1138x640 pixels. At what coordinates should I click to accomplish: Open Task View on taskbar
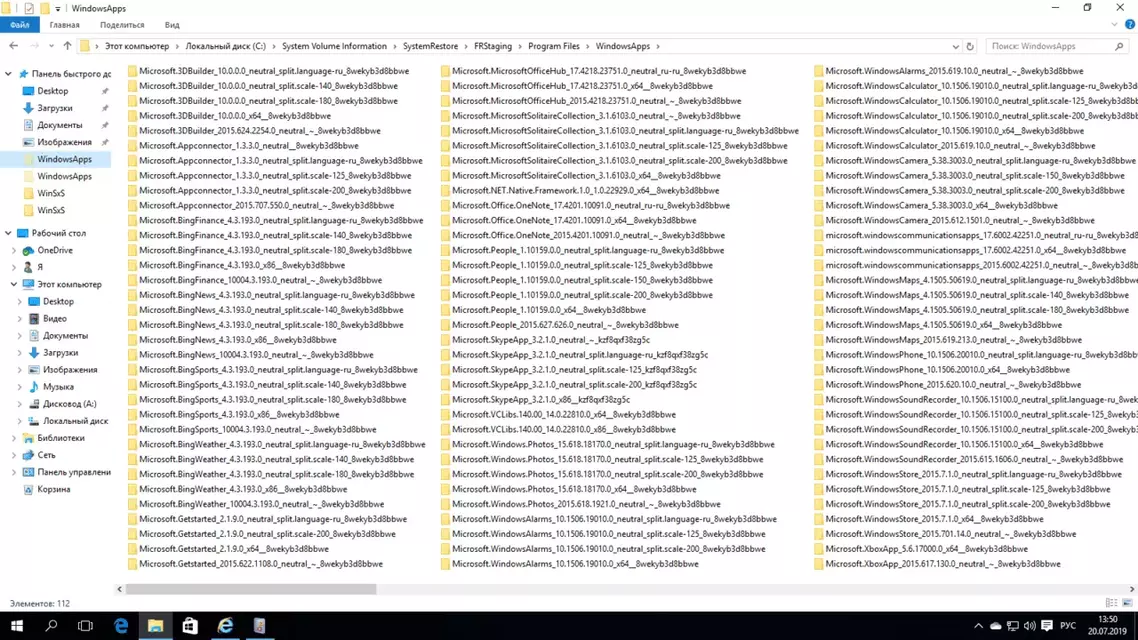click(86, 625)
